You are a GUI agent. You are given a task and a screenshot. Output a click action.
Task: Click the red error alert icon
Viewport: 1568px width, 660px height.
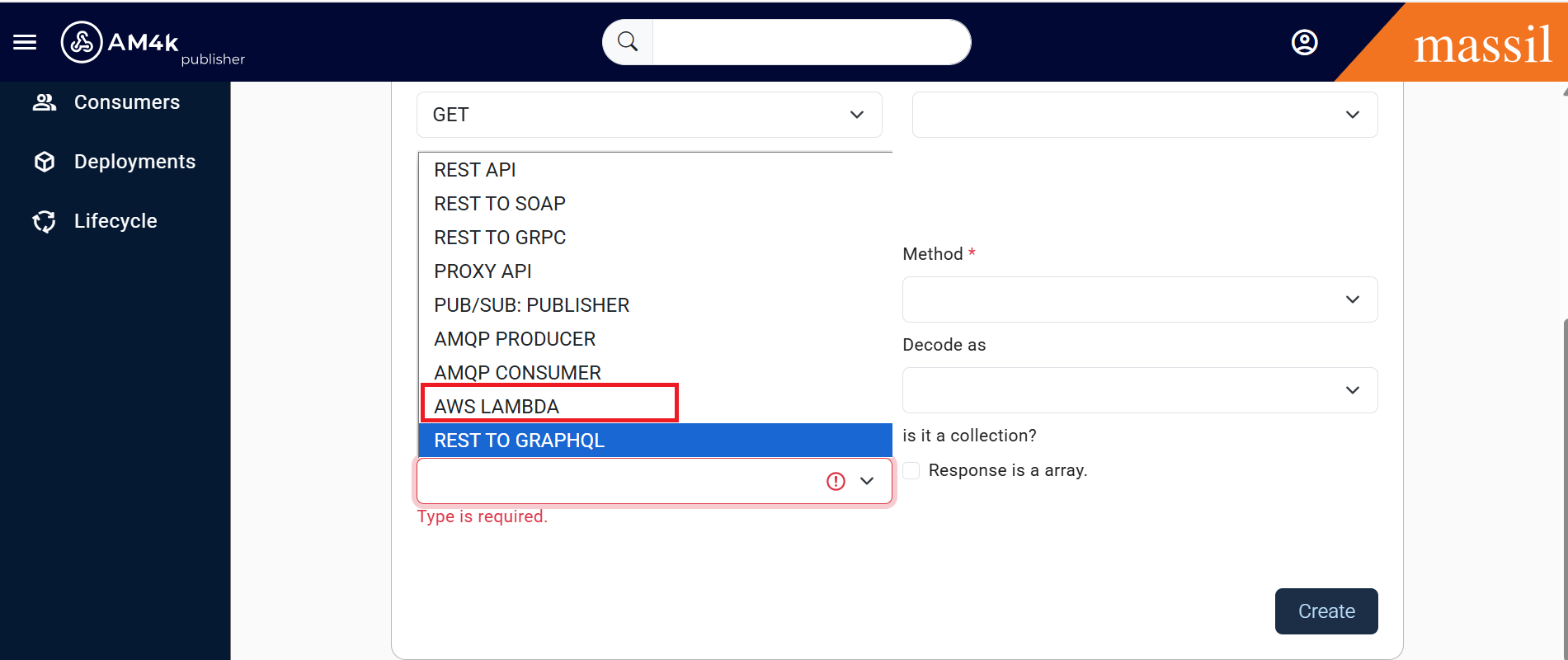tap(836, 481)
